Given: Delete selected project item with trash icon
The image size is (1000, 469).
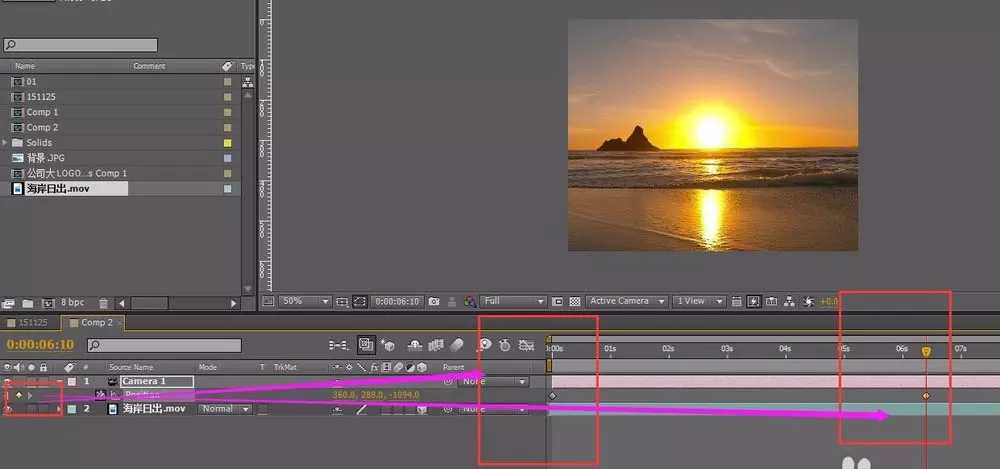Looking at the screenshot, I should click(x=103, y=304).
